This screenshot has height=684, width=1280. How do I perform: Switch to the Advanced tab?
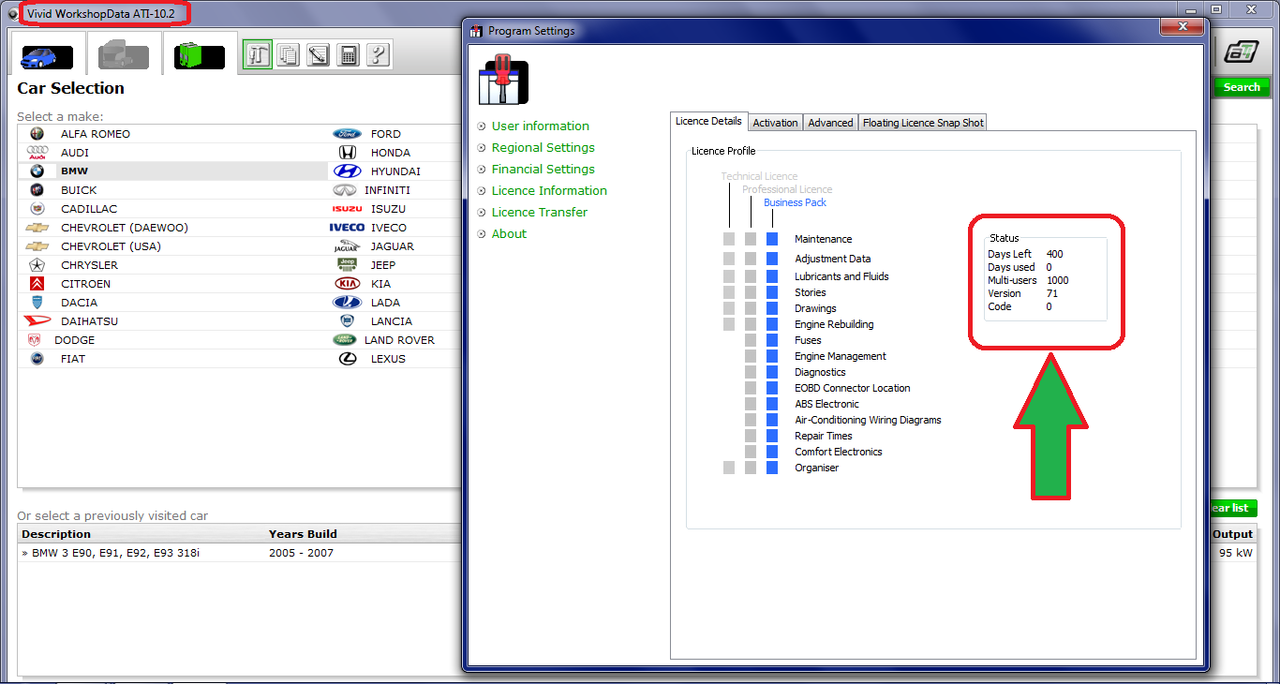(830, 123)
